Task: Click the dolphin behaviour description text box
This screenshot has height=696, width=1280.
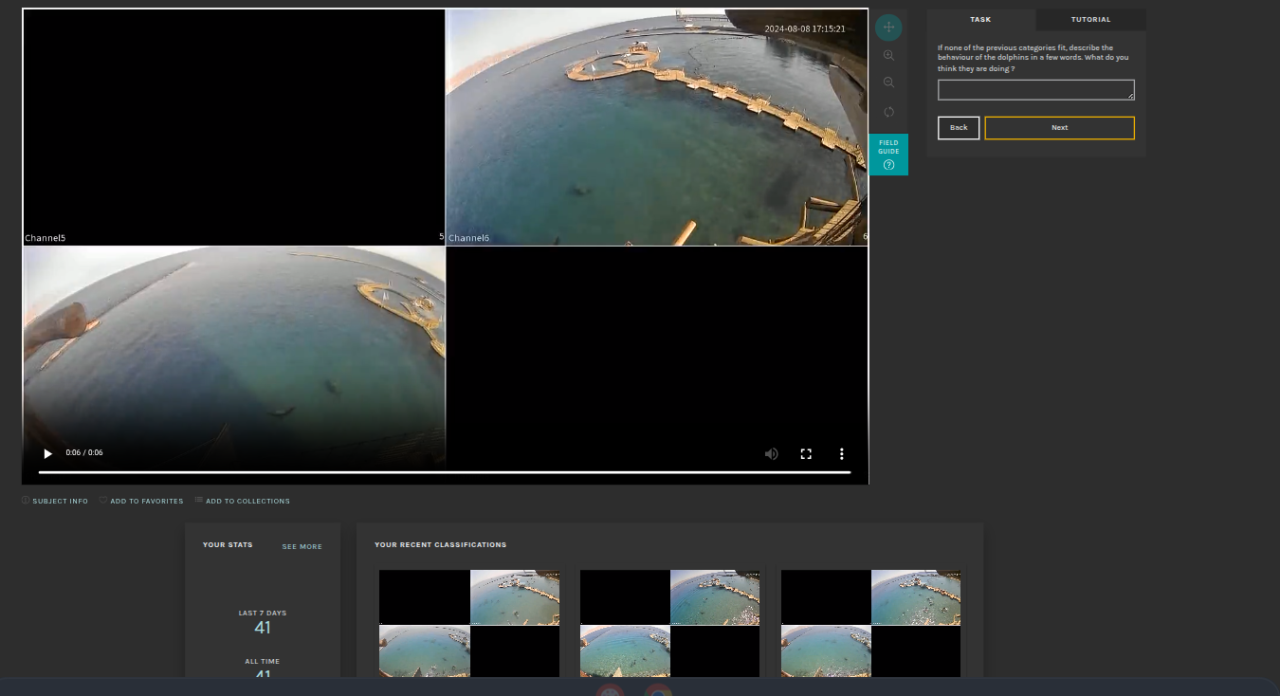Action: click(x=1035, y=90)
